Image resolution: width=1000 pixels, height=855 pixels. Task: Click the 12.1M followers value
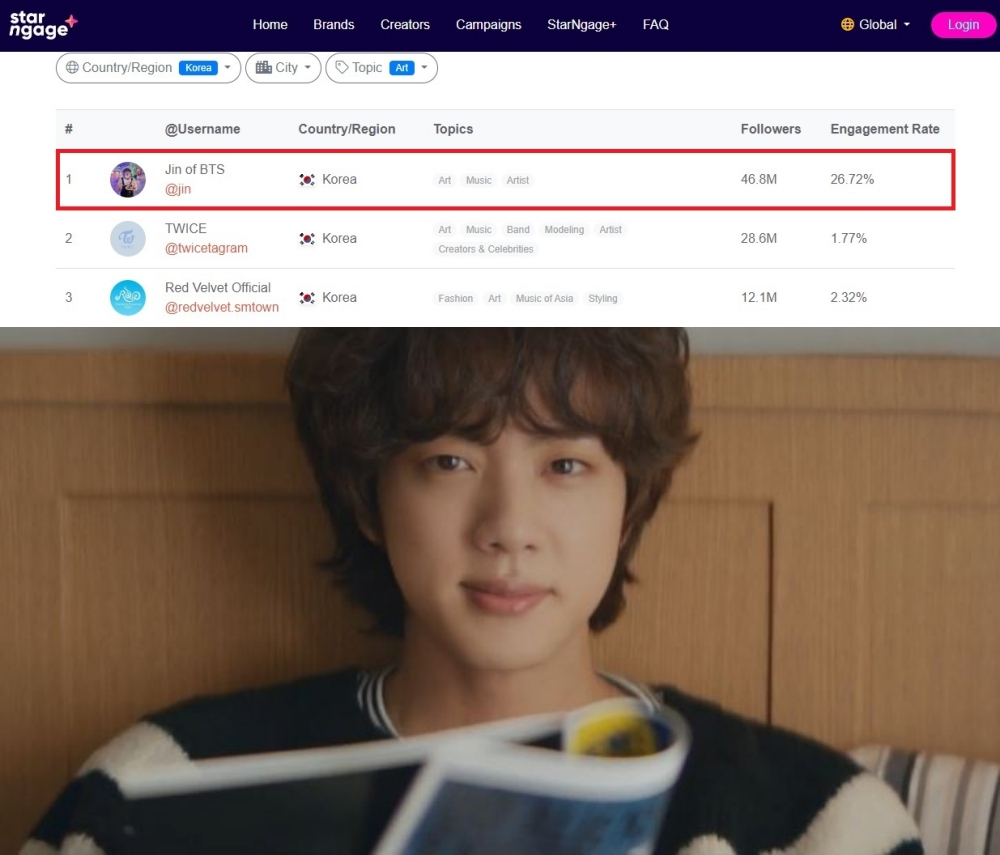click(758, 297)
